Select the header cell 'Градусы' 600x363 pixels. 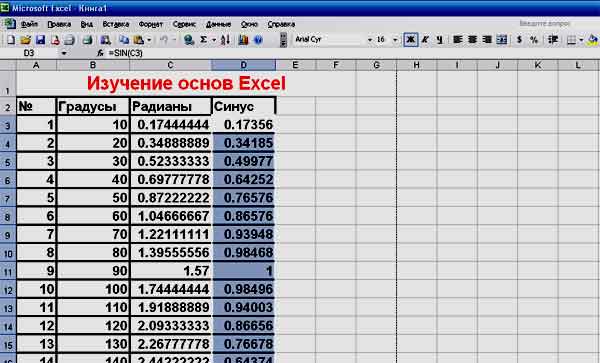[93, 106]
